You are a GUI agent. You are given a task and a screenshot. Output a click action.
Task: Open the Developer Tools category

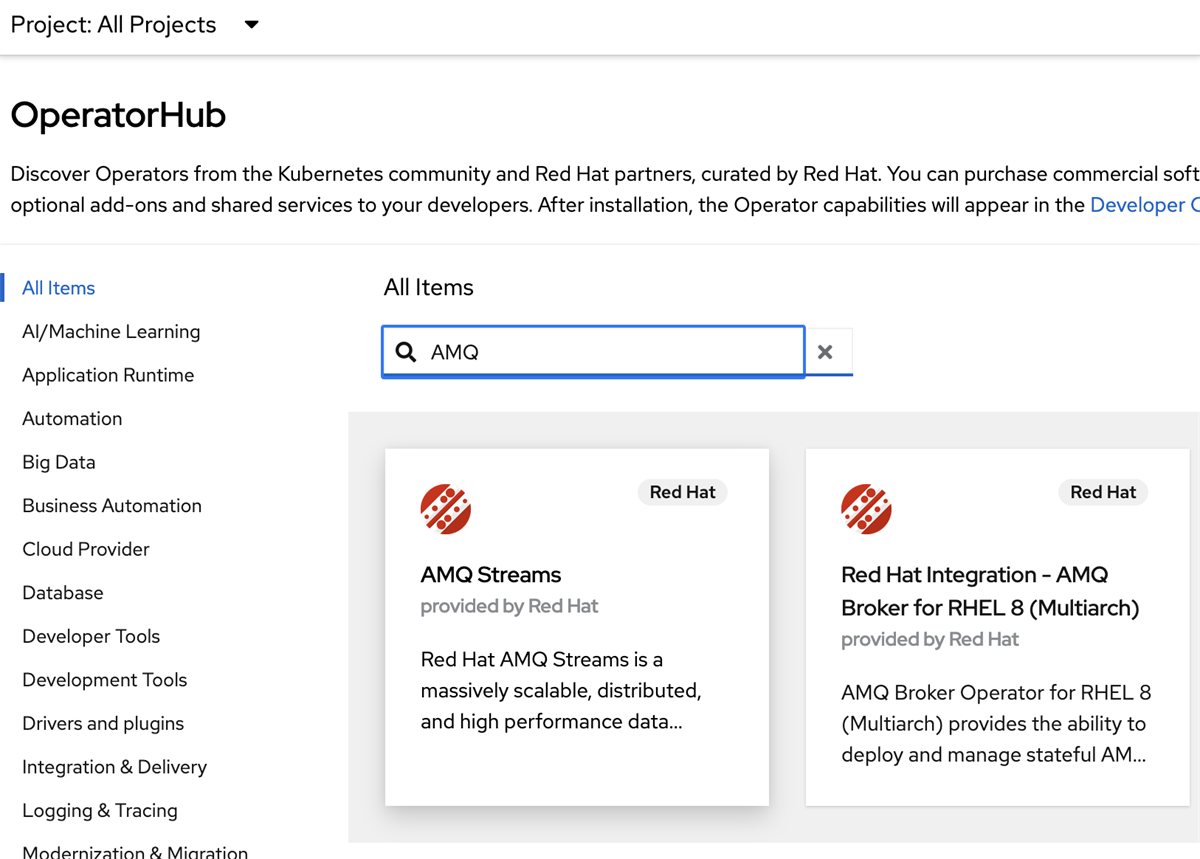pos(91,636)
